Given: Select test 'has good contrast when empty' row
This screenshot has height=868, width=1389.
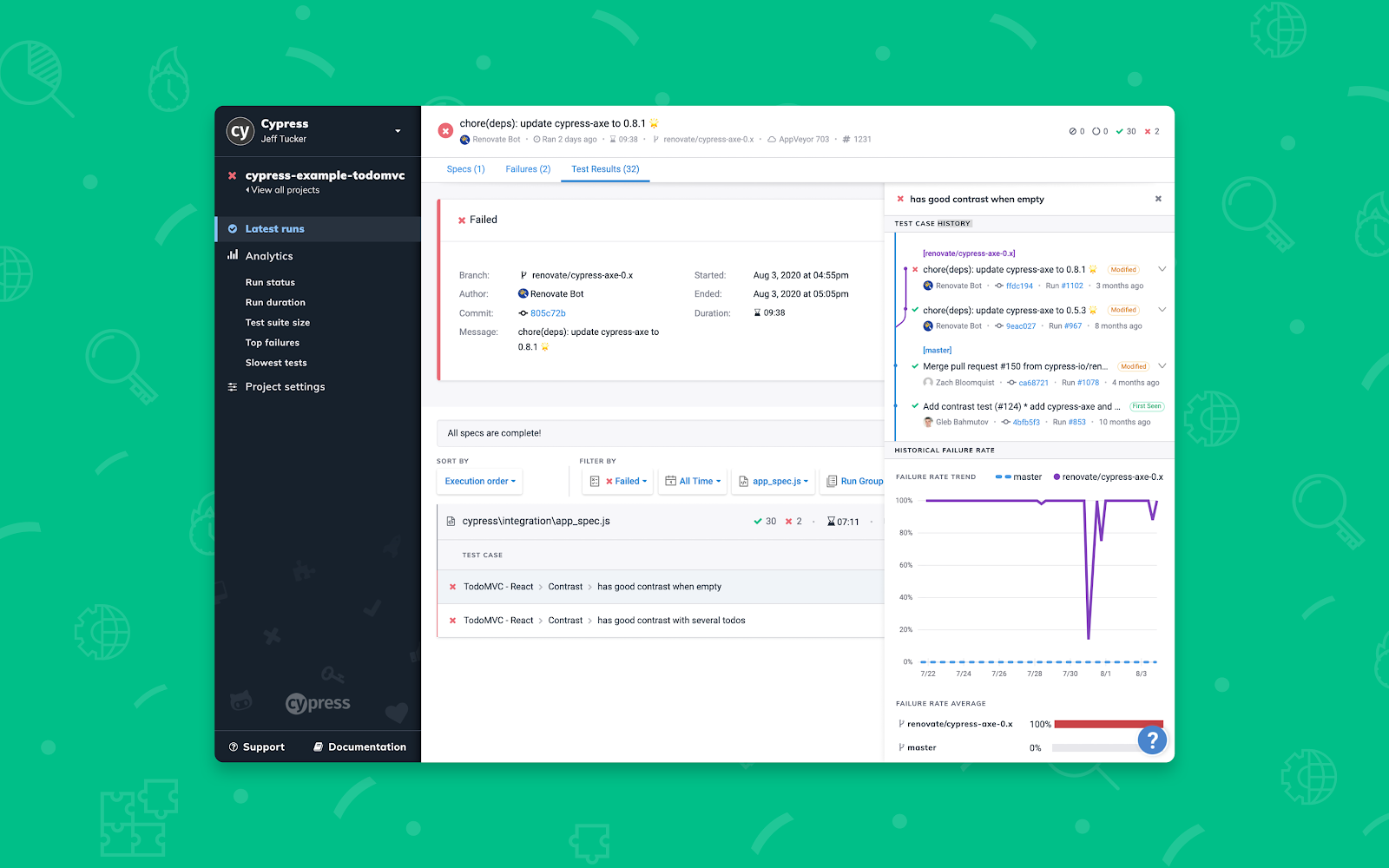Looking at the screenshot, I should (x=661, y=587).
